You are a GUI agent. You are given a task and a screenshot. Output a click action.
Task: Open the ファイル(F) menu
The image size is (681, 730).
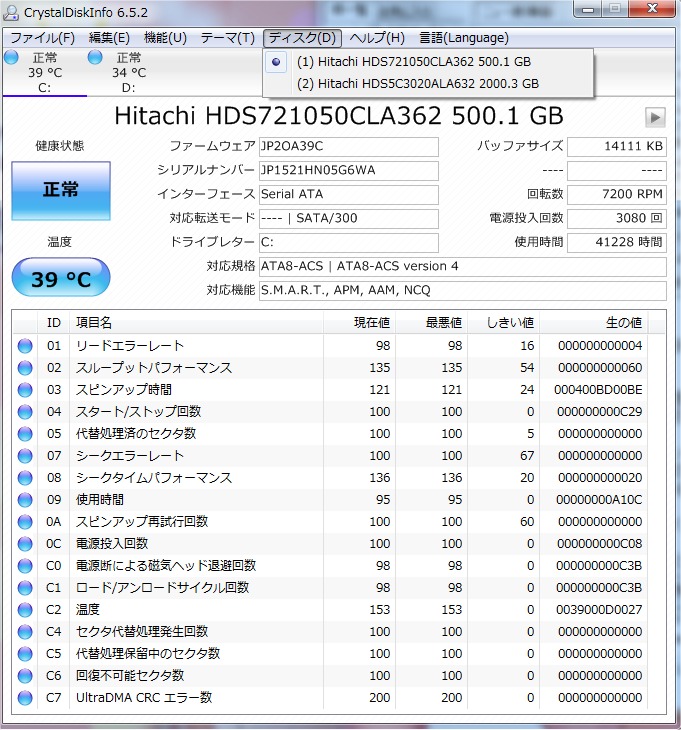42,38
